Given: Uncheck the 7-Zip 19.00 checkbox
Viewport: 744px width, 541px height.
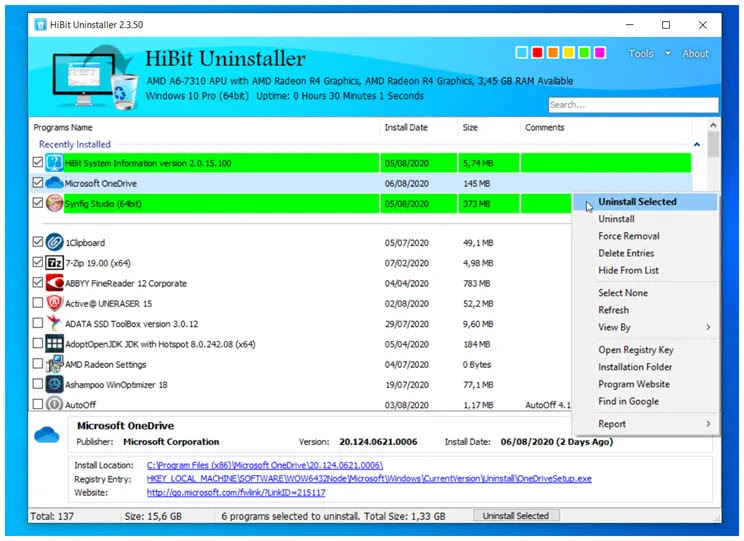Looking at the screenshot, I should click(37, 262).
